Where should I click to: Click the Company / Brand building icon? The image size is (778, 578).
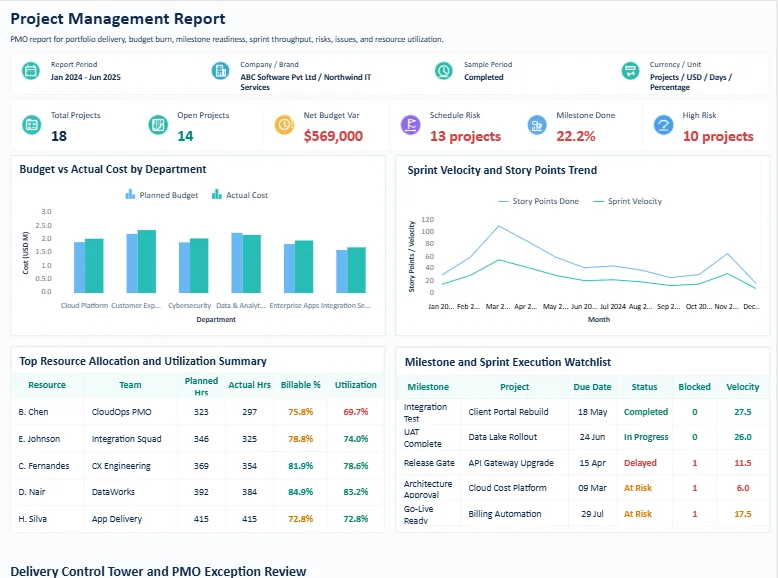coord(220,71)
